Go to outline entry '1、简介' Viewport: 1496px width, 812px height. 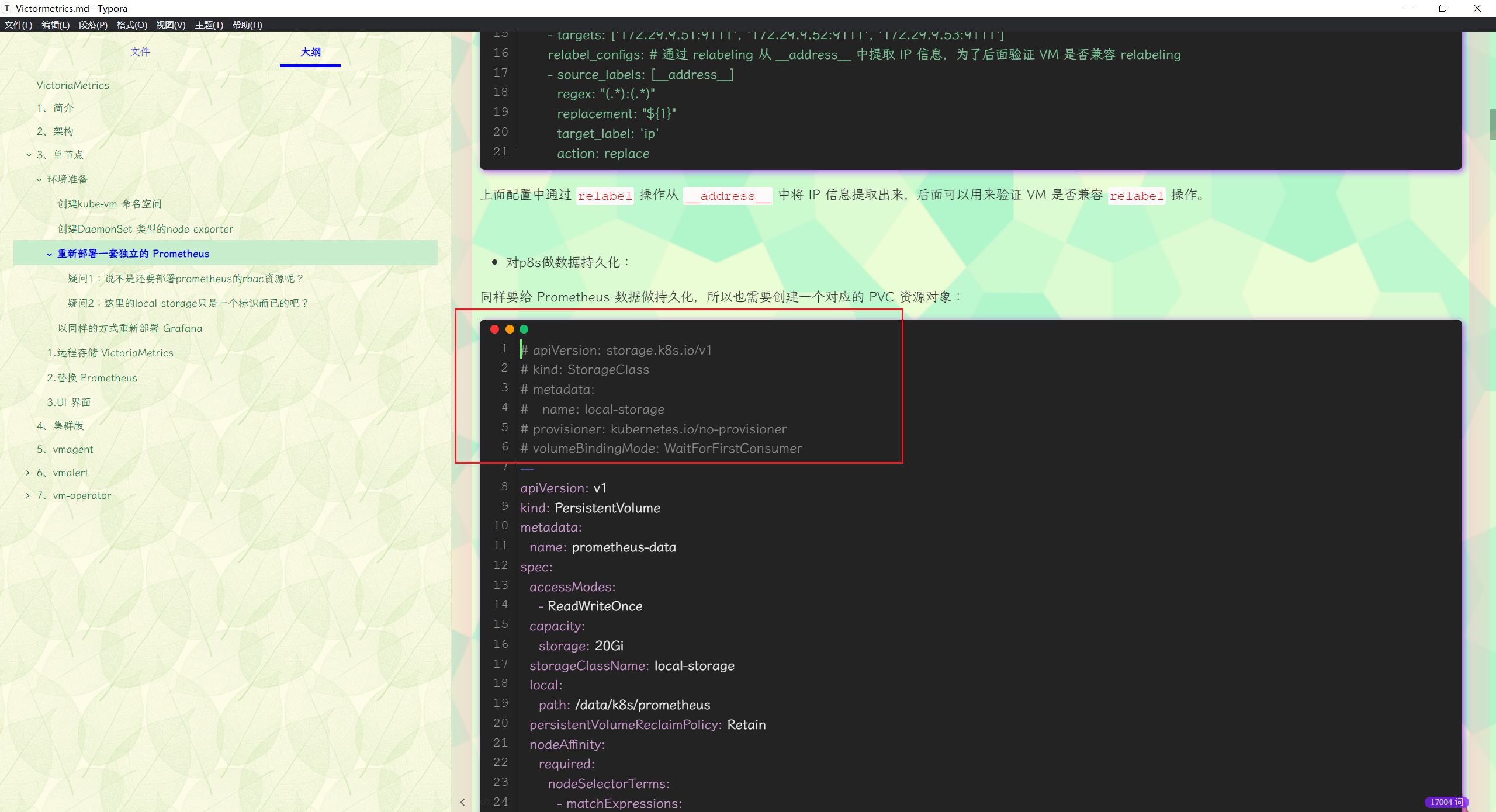(x=55, y=108)
